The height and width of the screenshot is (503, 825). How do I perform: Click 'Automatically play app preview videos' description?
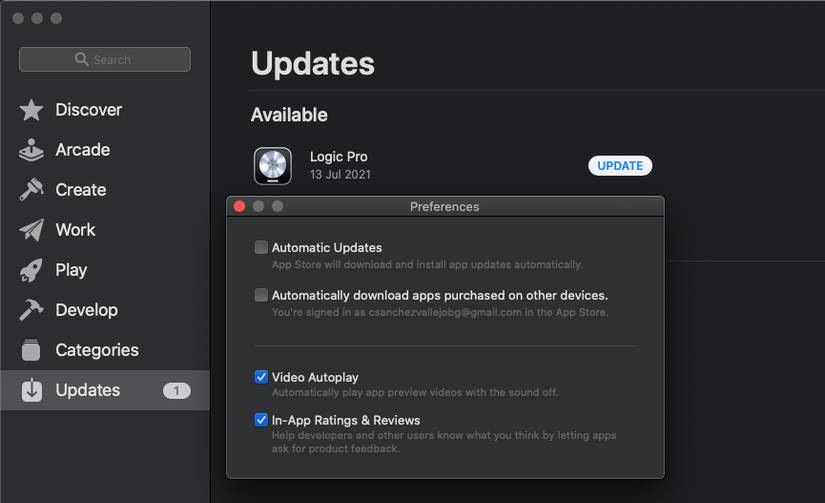tap(415, 393)
